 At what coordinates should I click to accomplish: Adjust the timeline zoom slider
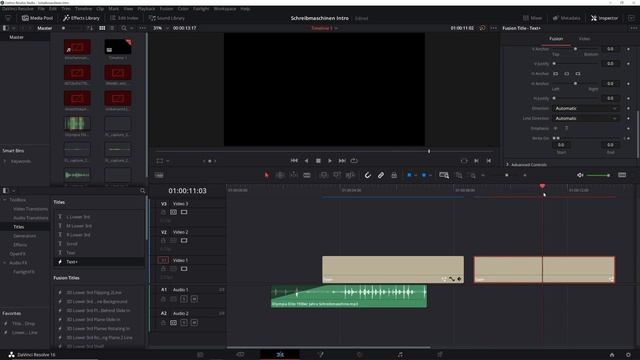pos(507,175)
